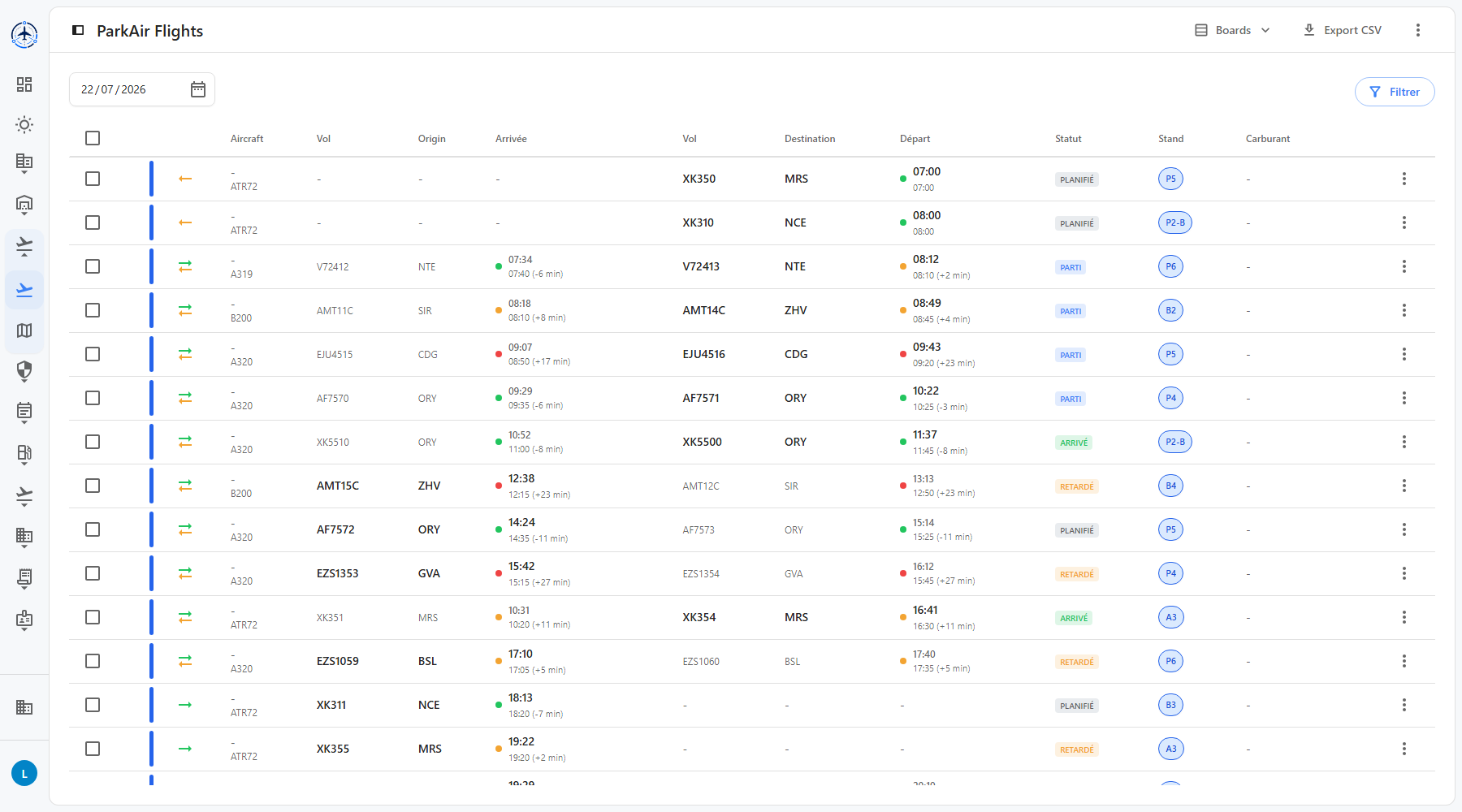
Task: Click the Départ column header
Action: pos(915,139)
